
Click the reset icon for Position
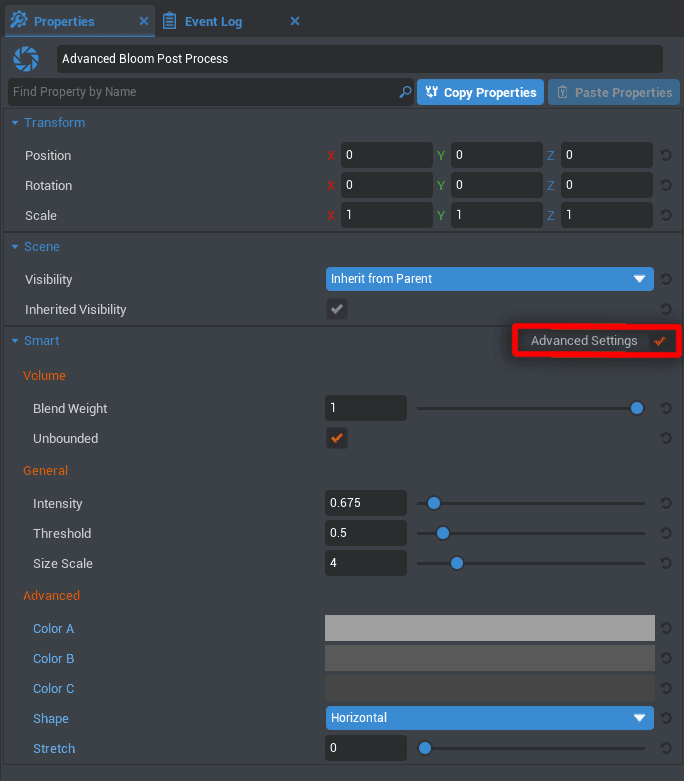(x=666, y=156)
